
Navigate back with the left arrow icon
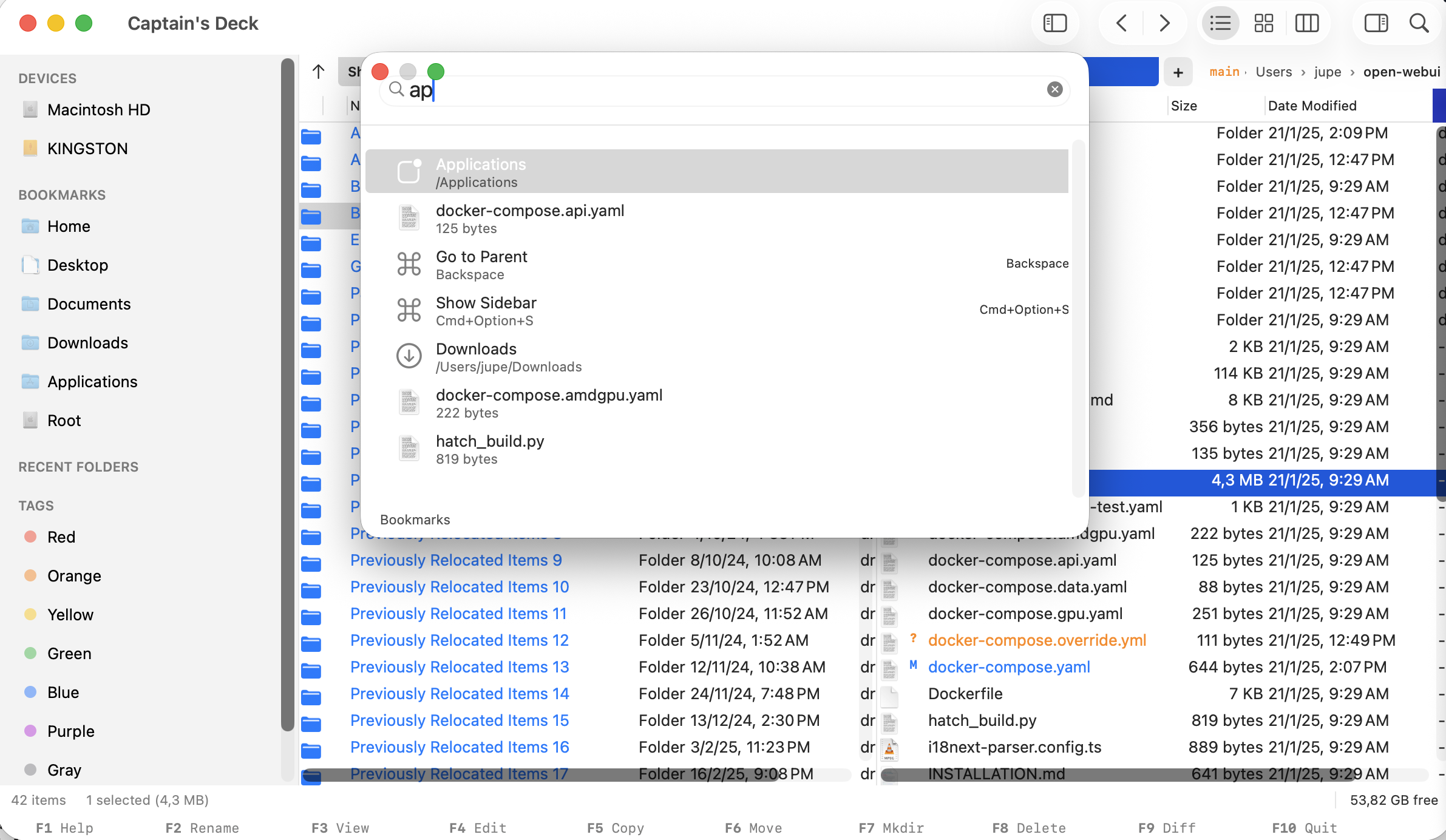pos(1120,23)
